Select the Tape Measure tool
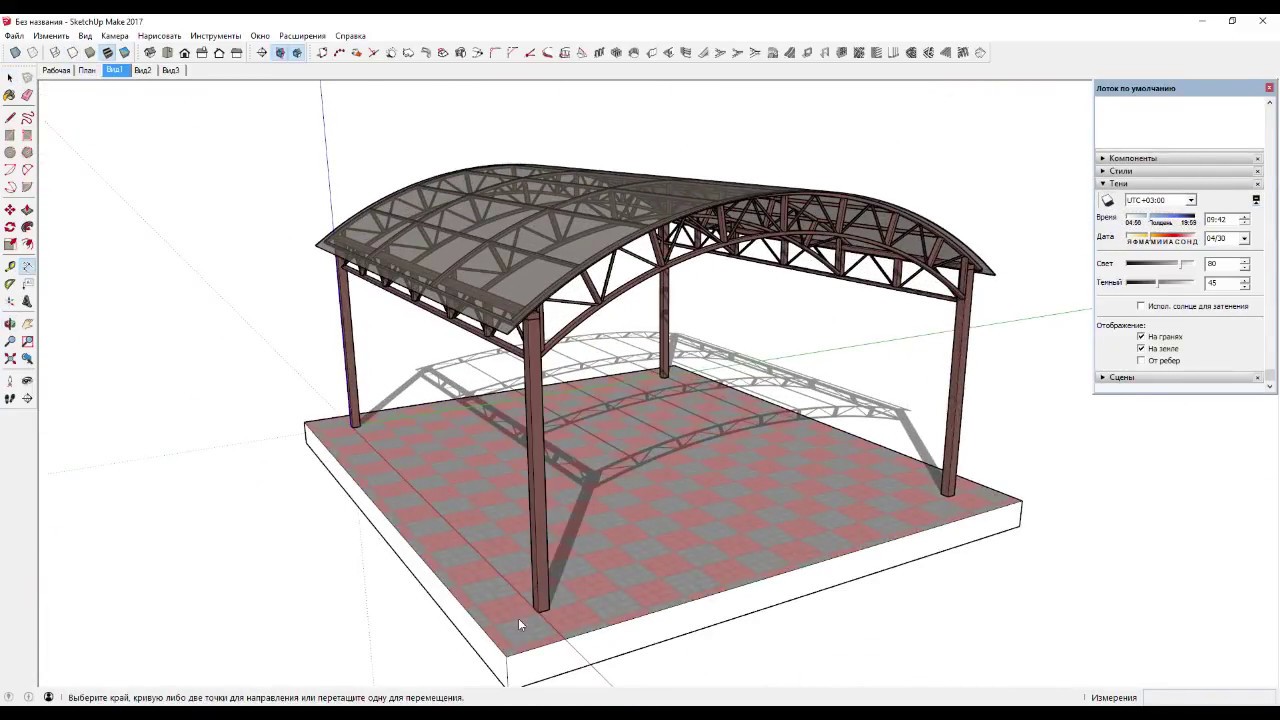Screen dimensions: 1280x720 click(10, 266)
